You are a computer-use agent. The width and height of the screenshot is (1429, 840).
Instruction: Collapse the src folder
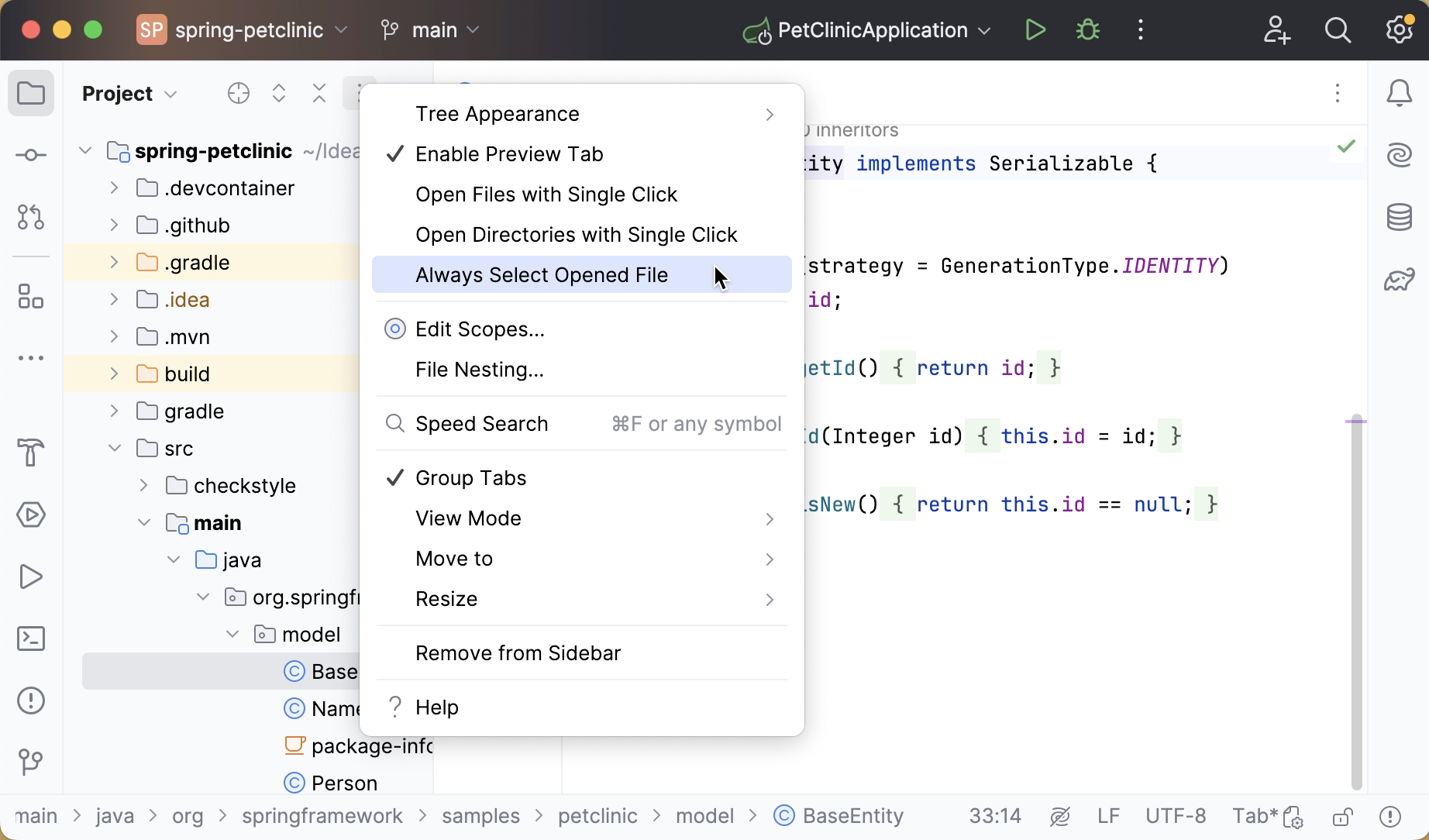tap(115, 448)
